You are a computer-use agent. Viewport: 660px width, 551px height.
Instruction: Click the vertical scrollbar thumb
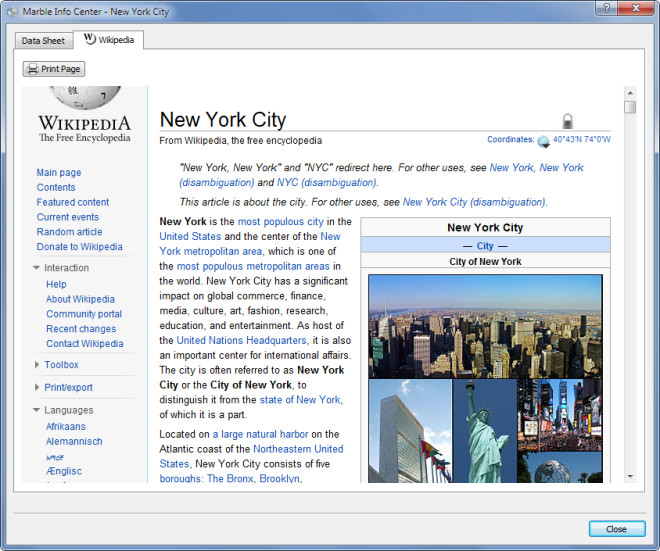point(630,107)
